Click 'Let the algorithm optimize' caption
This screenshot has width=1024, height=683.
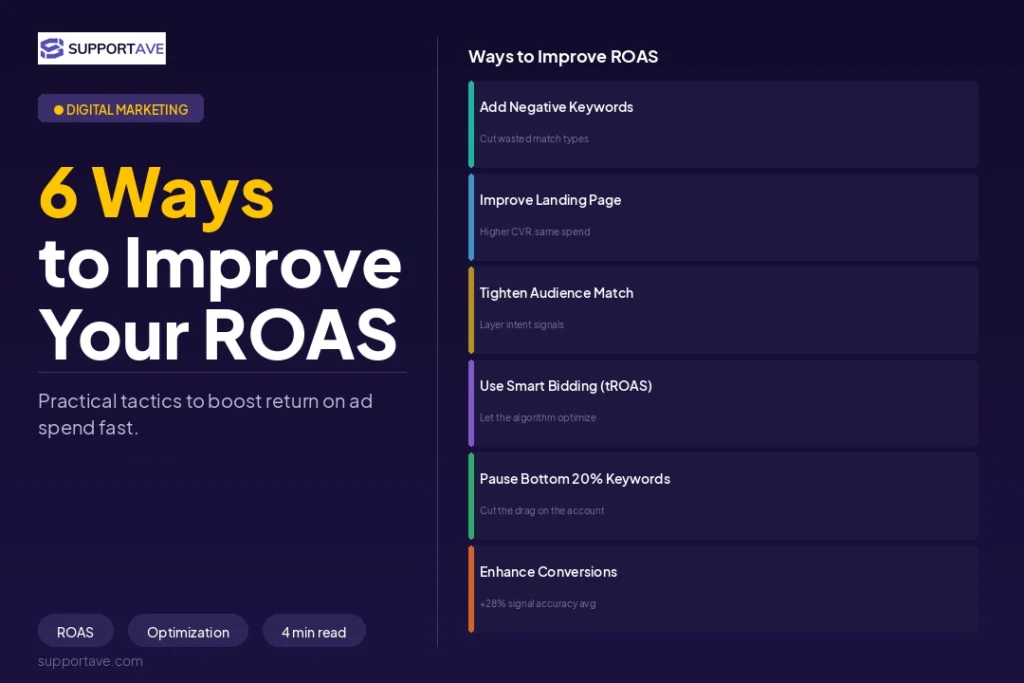(x=537, y=417)
